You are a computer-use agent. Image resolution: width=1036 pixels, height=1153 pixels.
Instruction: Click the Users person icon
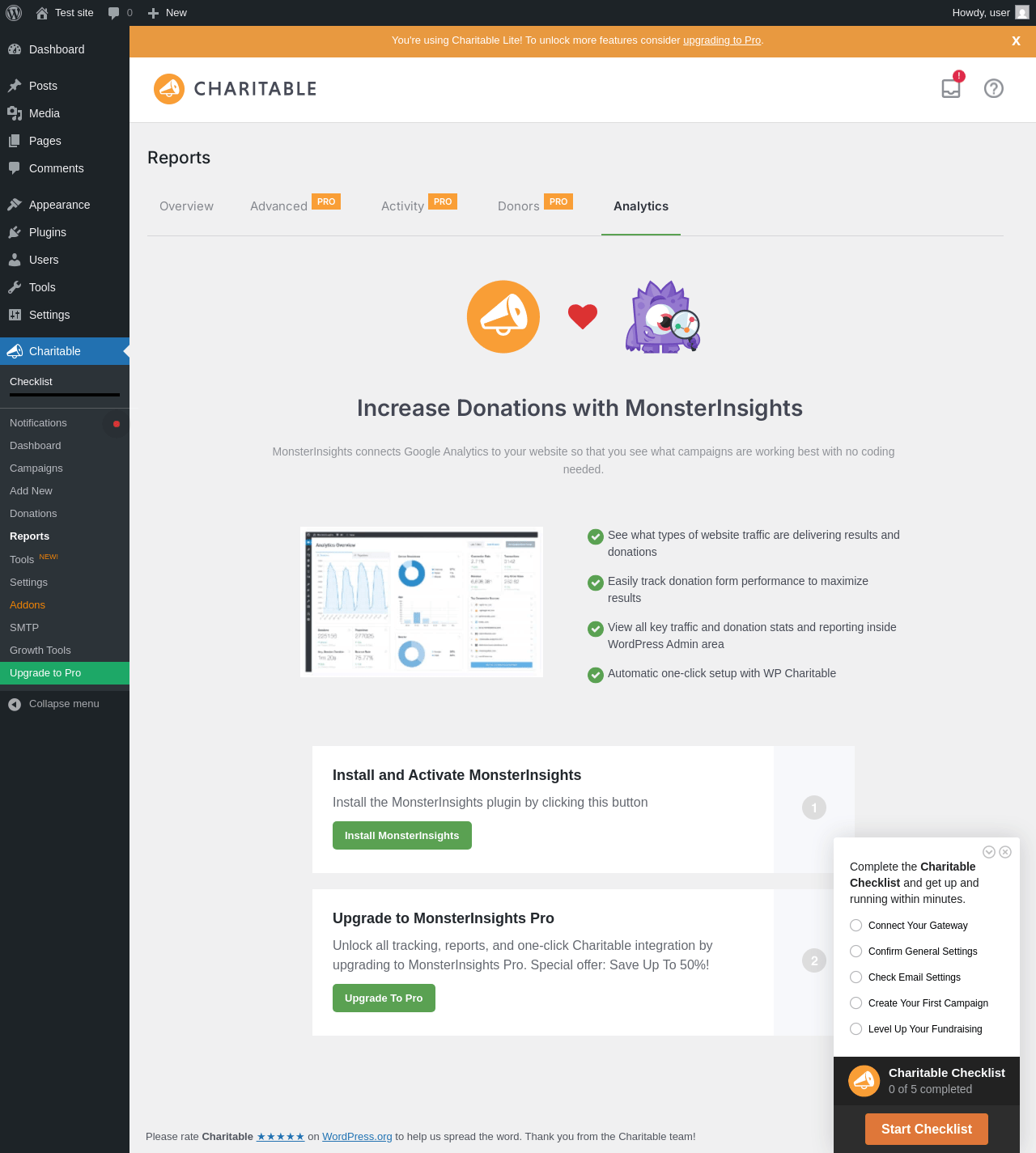point(15,260)
